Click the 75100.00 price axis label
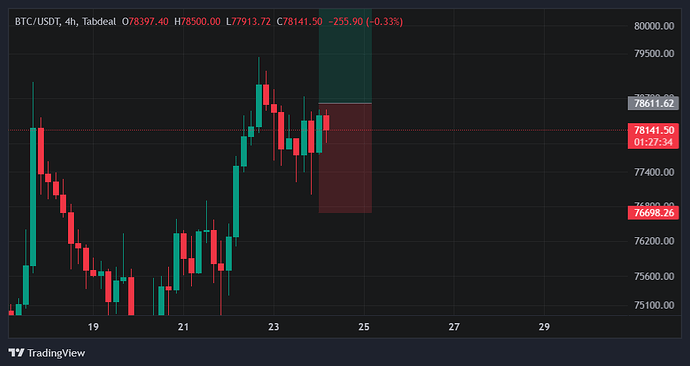Screen dimensions: 690x366 click(x=654, y=305)
